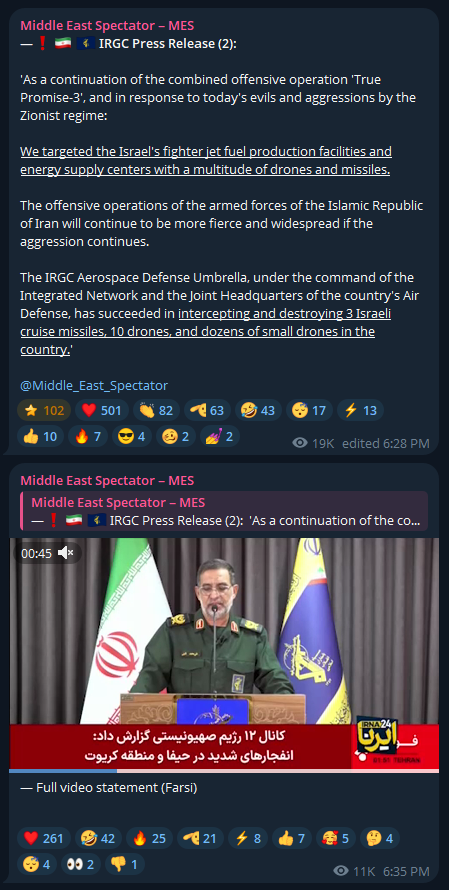The image size is (449, 890).
Task: Click the clapping hands reaction 82
Action: 156,410
